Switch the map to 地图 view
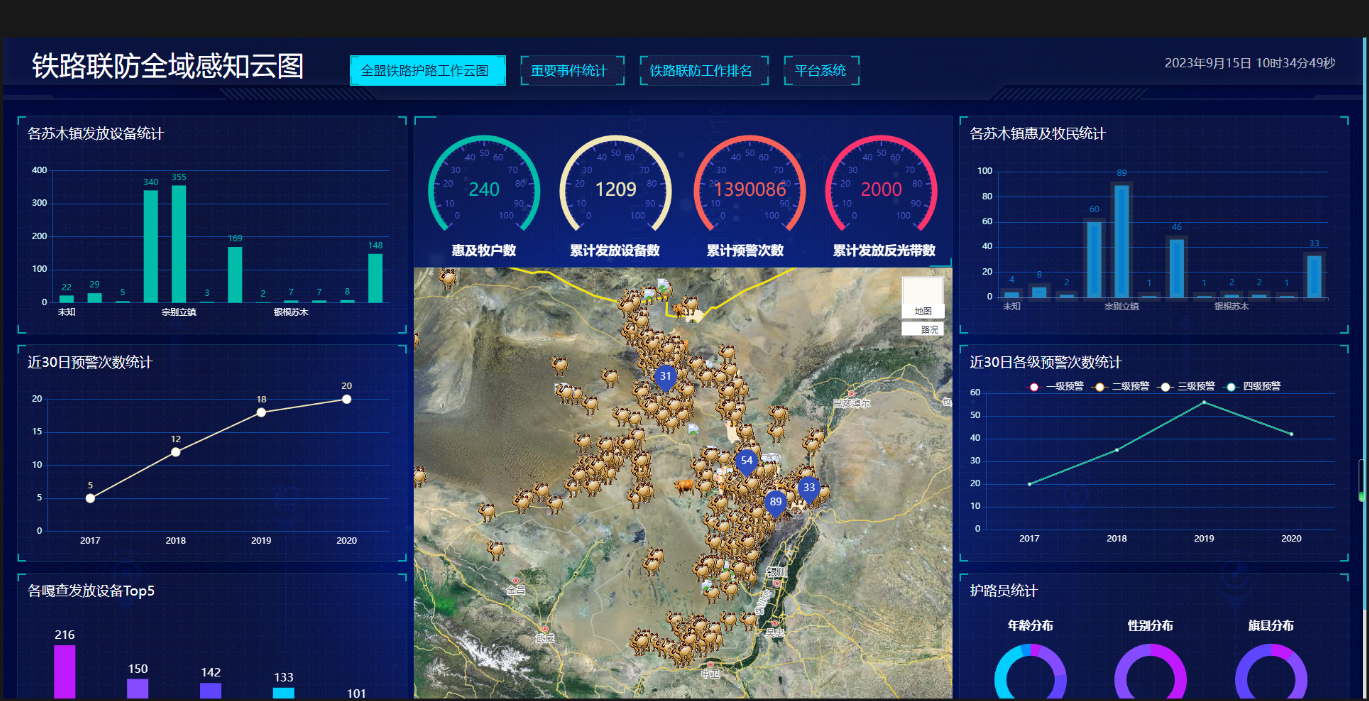This screenshot has width=1369, height=701. [922, 311]
